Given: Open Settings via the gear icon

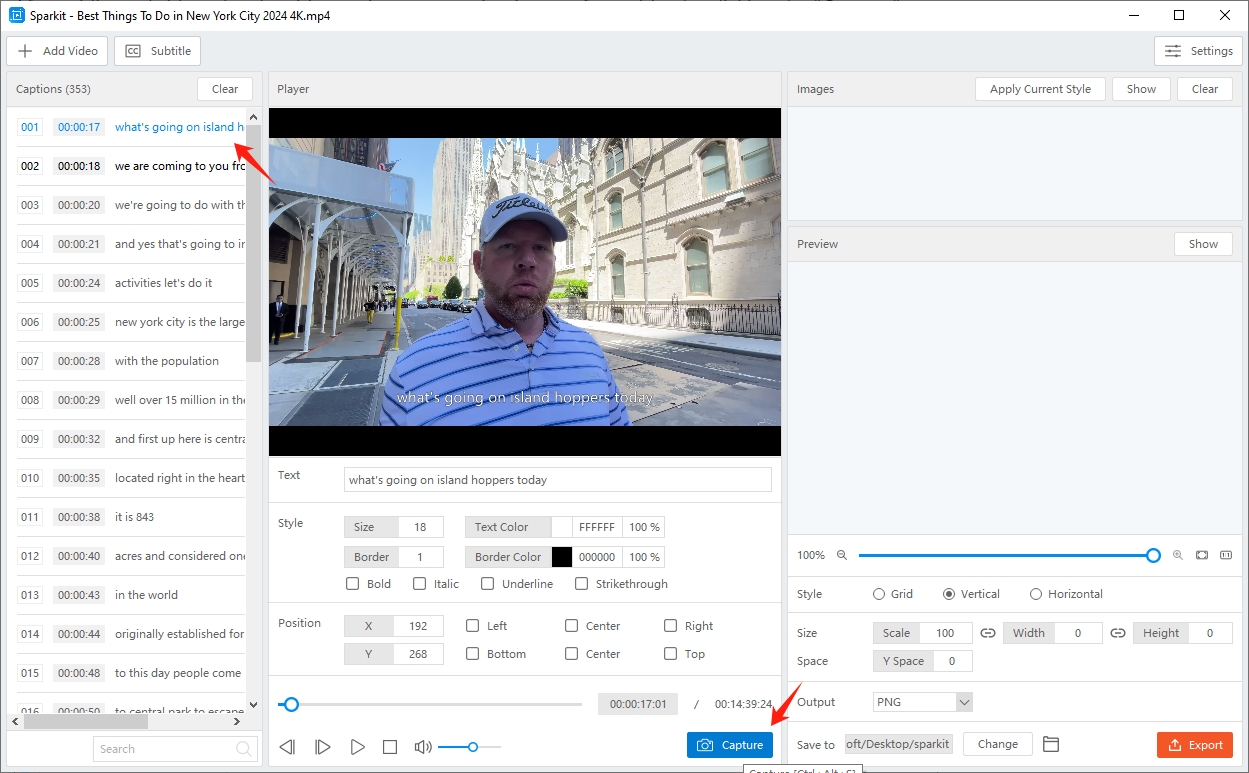Looking at the screenshot, I should pyautogui.click(x=1197, y=50).
